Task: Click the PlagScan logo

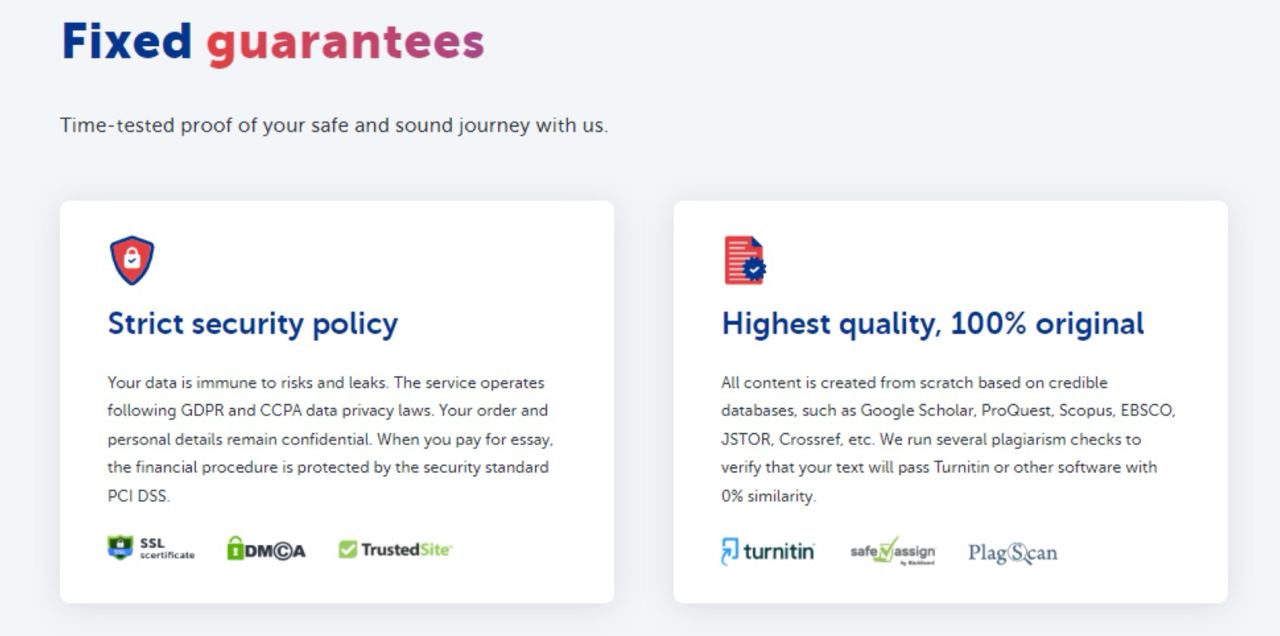Action: tap(1012, 552)
